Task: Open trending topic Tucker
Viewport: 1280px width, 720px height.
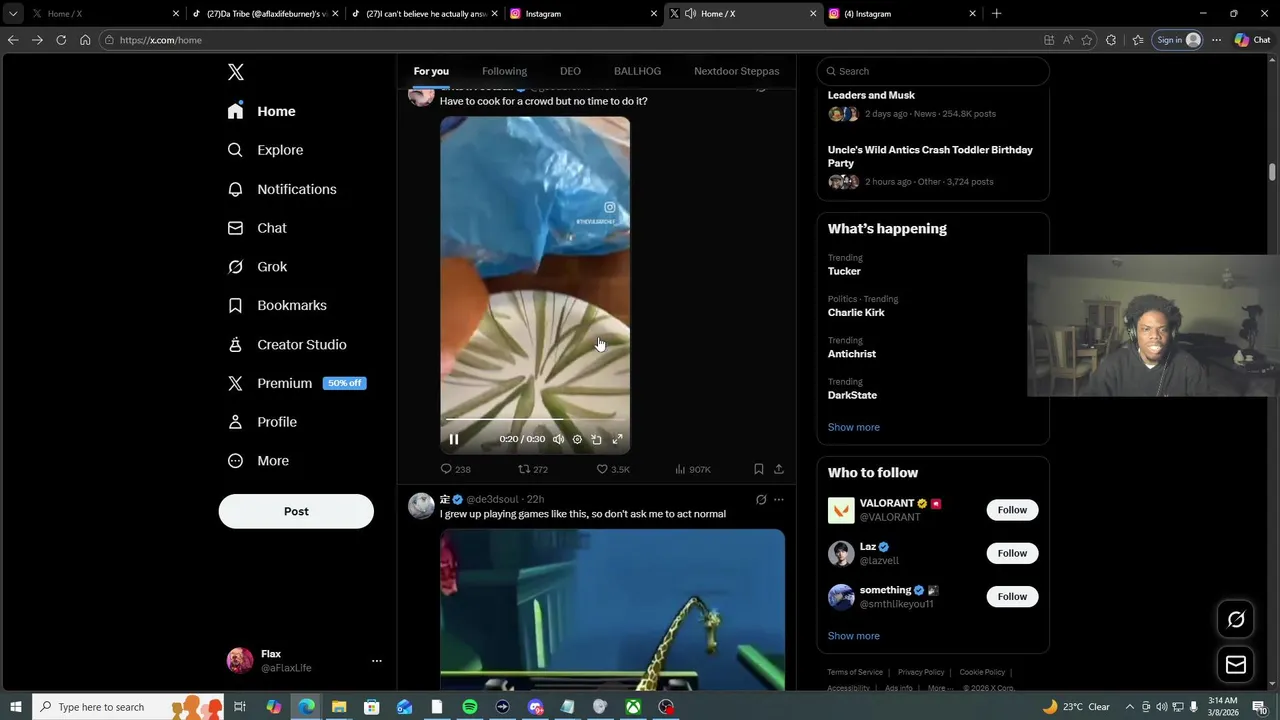Action: 844,271
